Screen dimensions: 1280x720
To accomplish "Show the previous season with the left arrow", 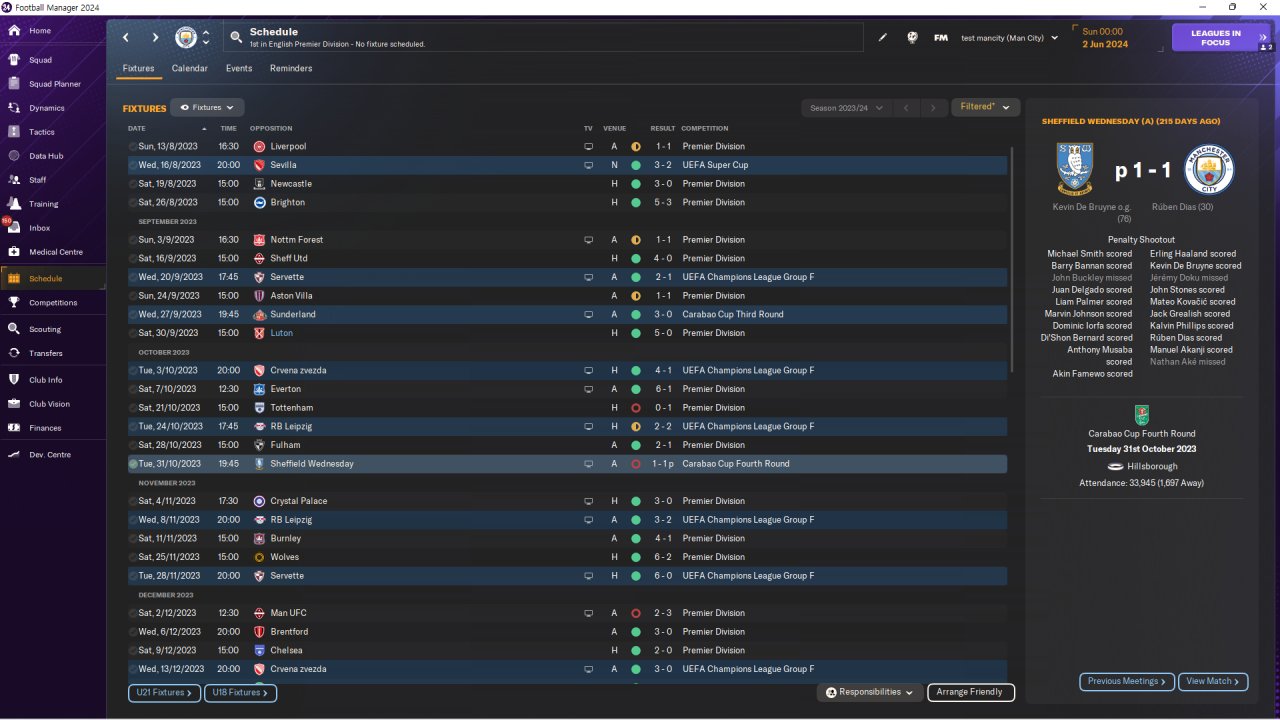I will [905, 108].
